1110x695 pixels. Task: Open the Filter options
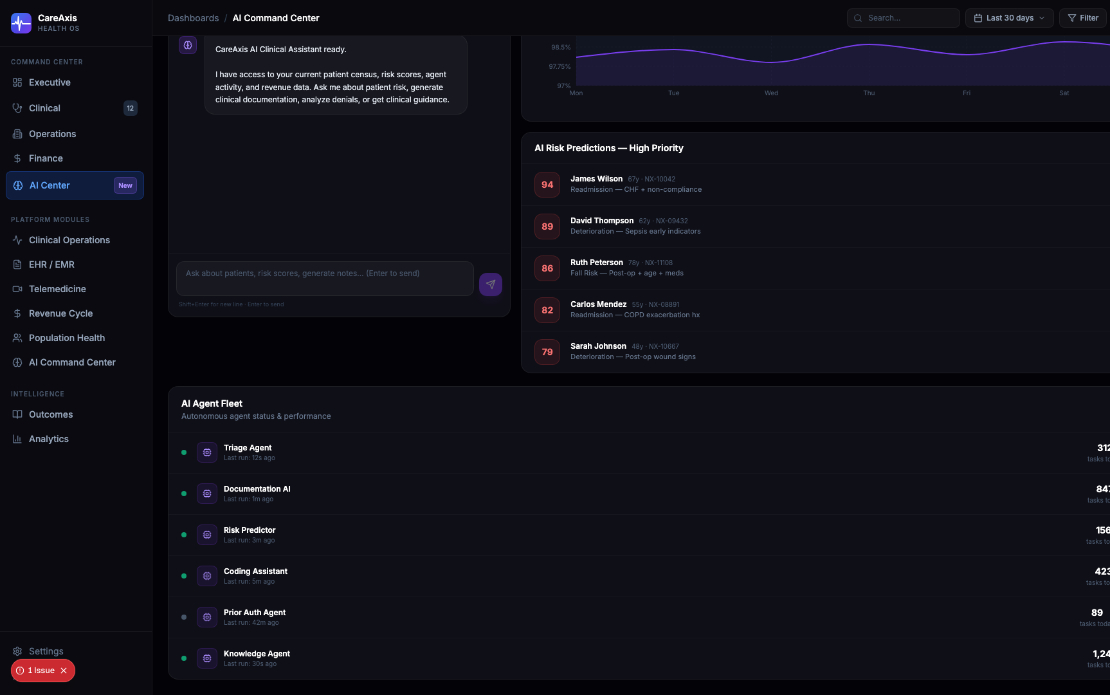pyautogui.click(x=1082, y=18)
